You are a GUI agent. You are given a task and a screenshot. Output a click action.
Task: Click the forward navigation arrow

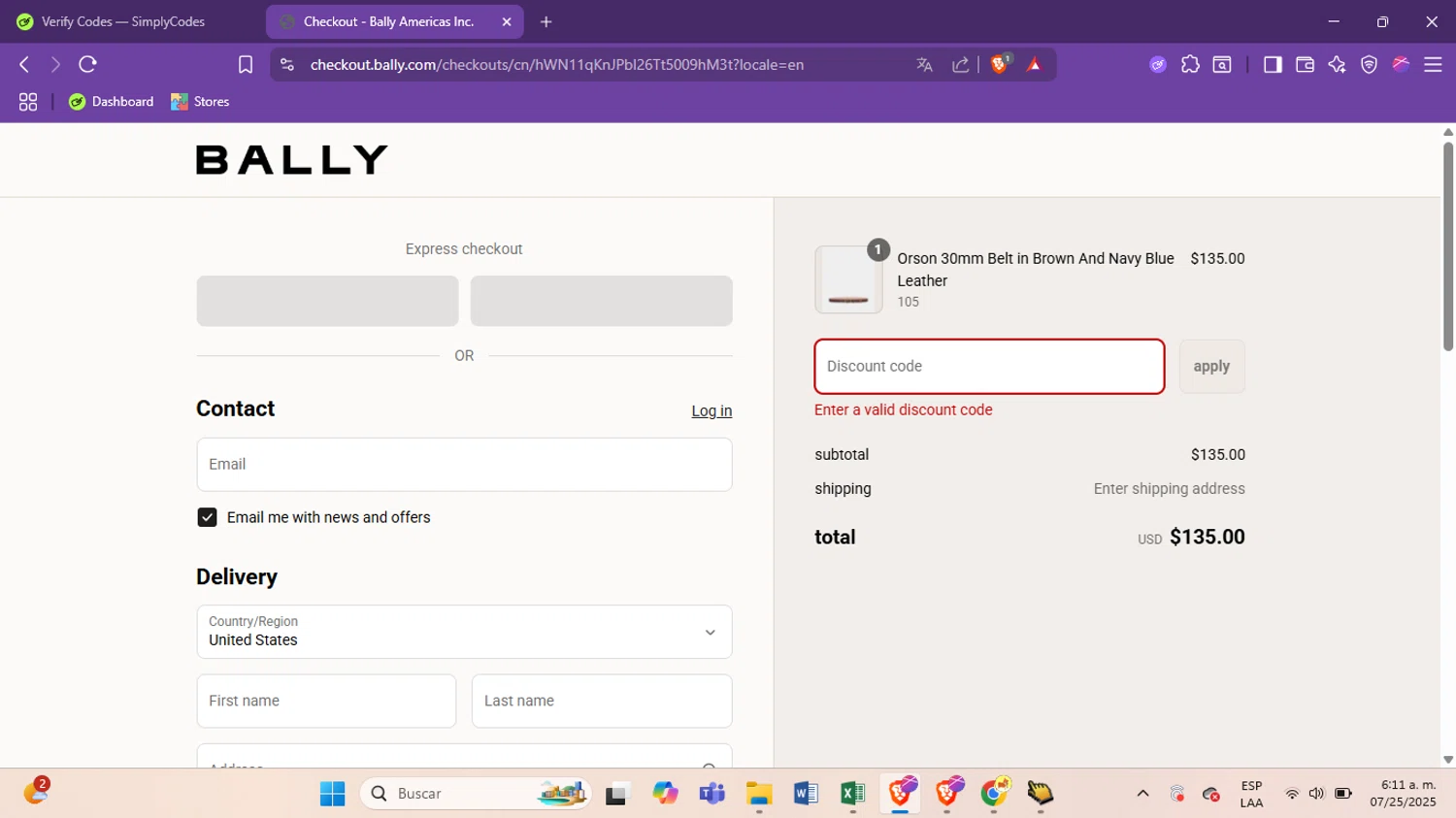[55, 64]
